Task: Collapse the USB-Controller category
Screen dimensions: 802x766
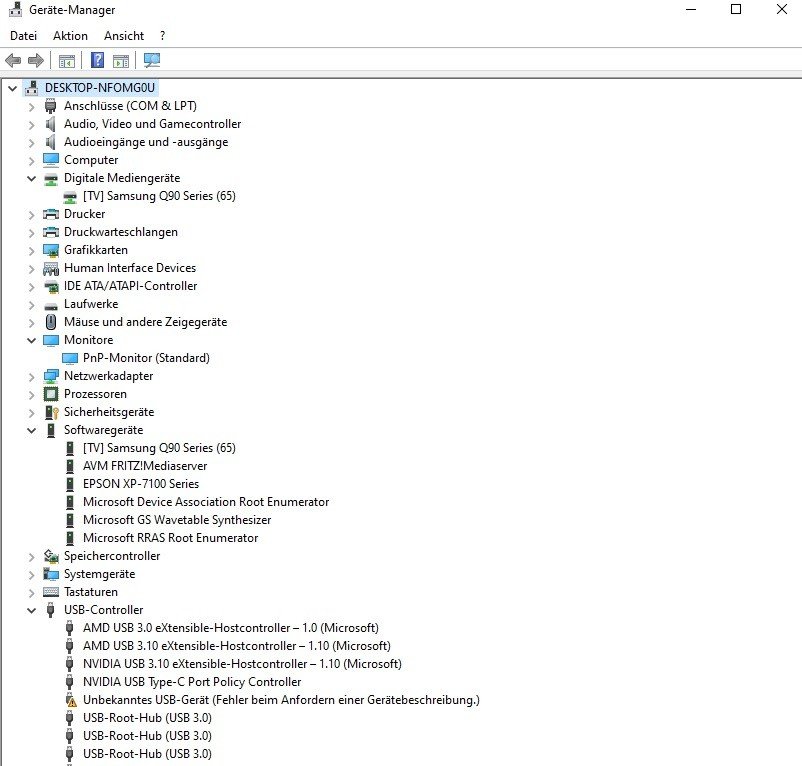Action: (x=31, y=610)
